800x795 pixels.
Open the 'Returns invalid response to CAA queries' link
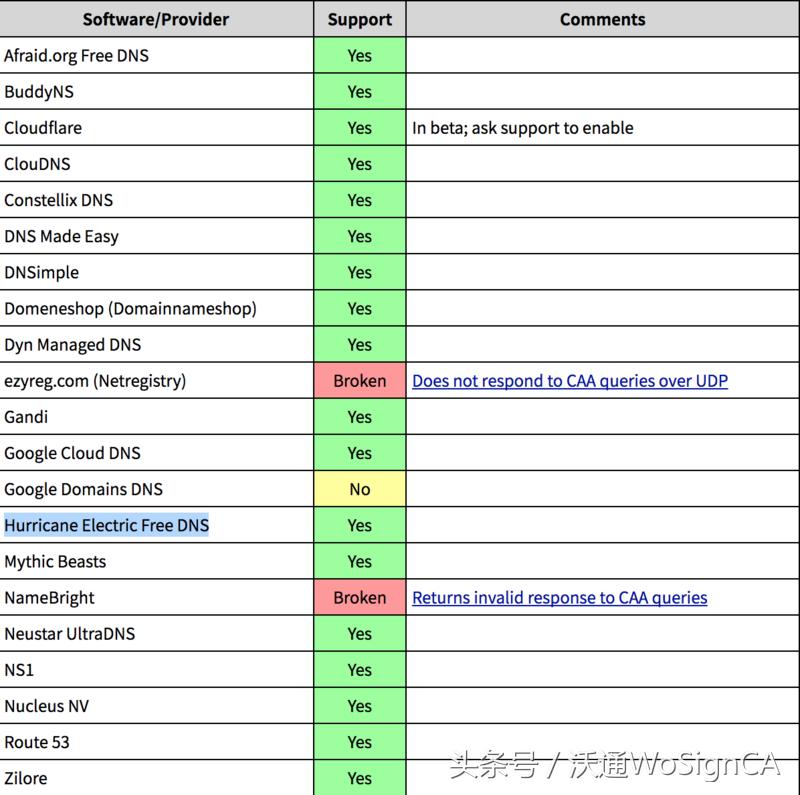(559, 598)
